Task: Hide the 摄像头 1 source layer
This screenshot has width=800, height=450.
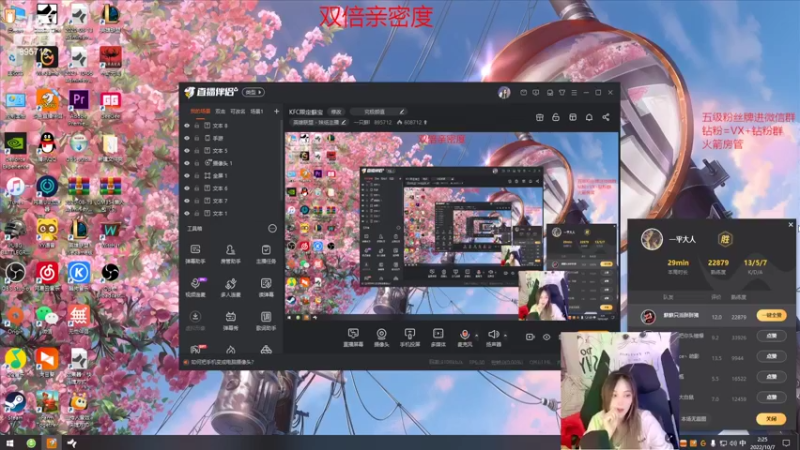Action: tap(187, 163)
